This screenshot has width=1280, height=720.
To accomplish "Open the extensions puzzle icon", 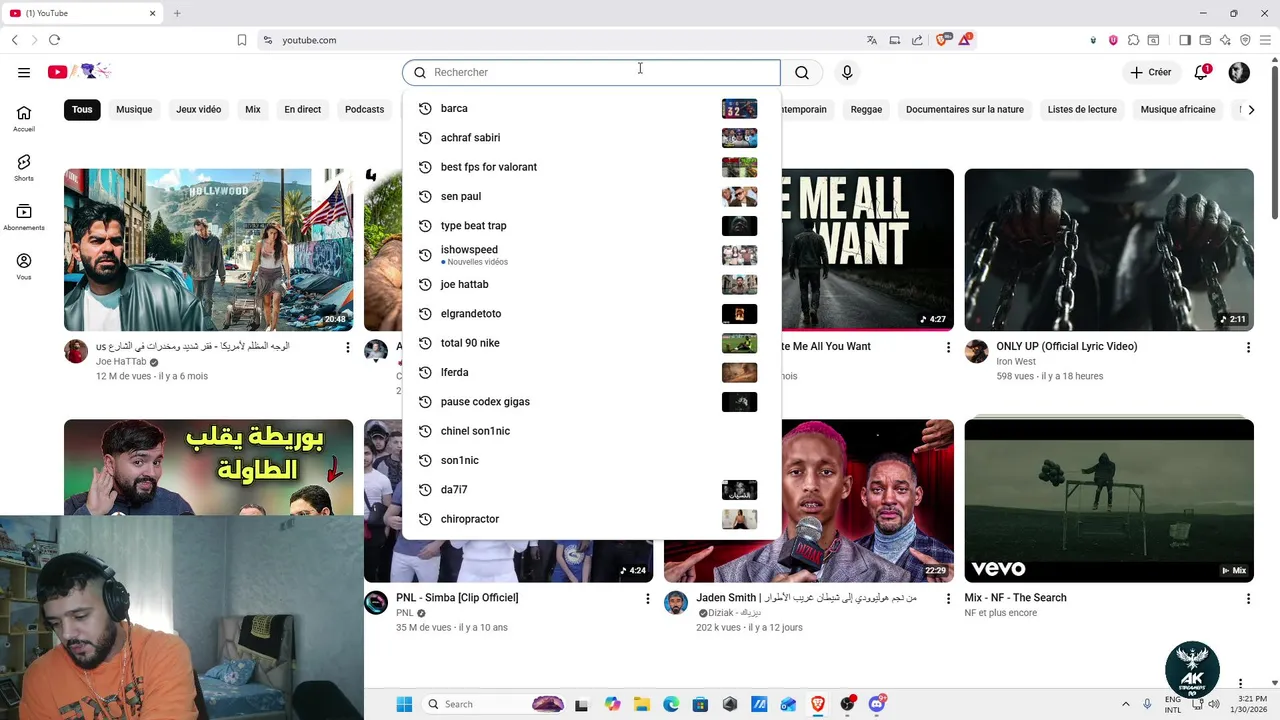I will click(1133, 40).
